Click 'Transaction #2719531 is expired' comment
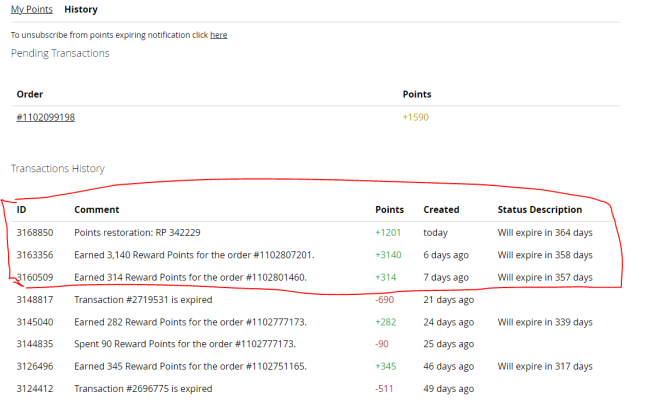The width and height of the screenshot is (653, 400). (x=143, y=300)
